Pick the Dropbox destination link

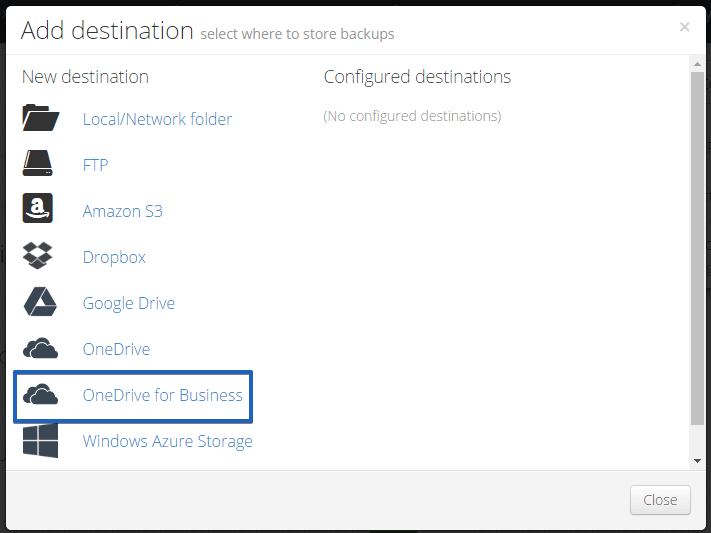pyautogui.click(x=114, y=257)
